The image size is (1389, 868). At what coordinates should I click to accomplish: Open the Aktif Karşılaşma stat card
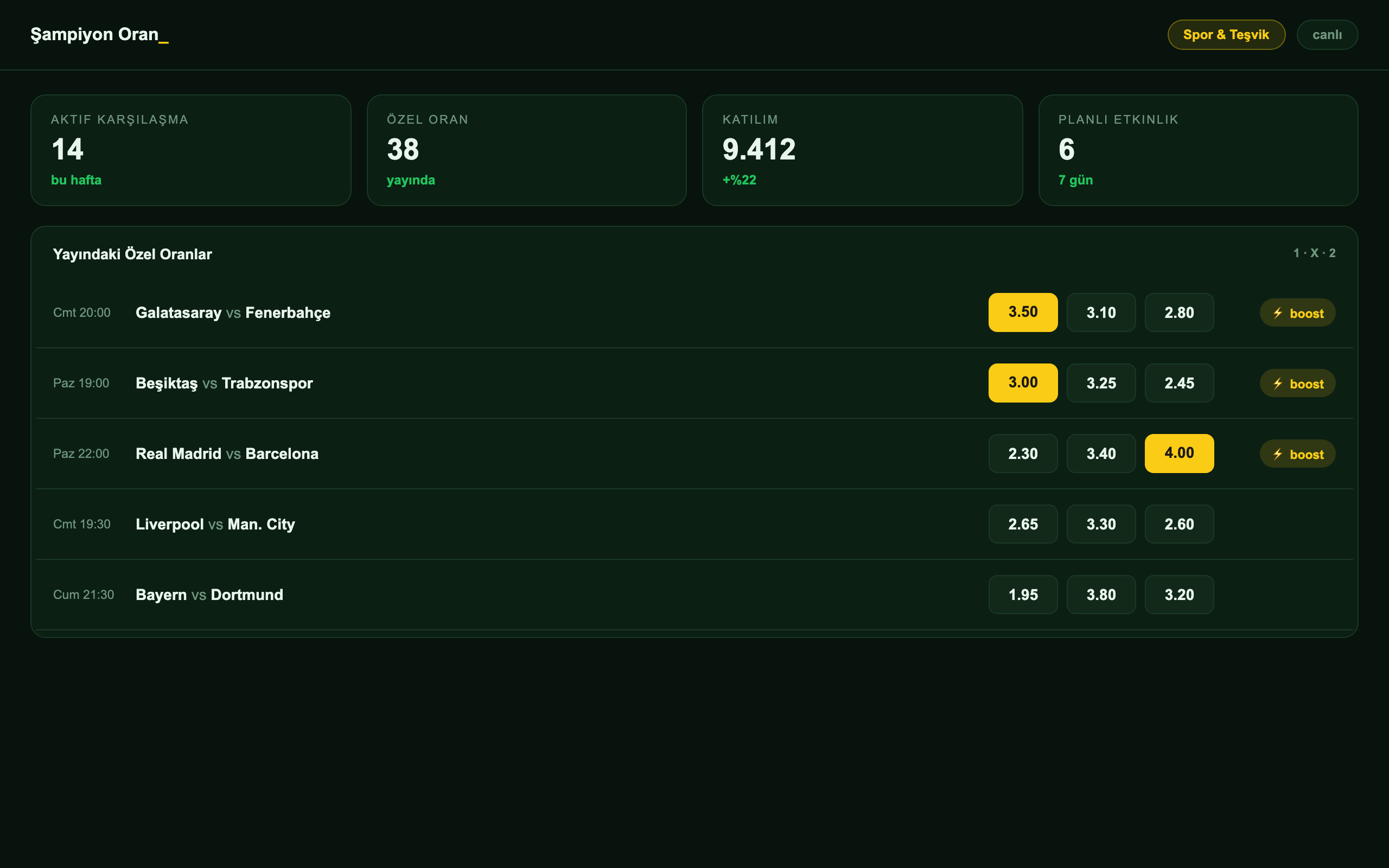click(190, 150)
